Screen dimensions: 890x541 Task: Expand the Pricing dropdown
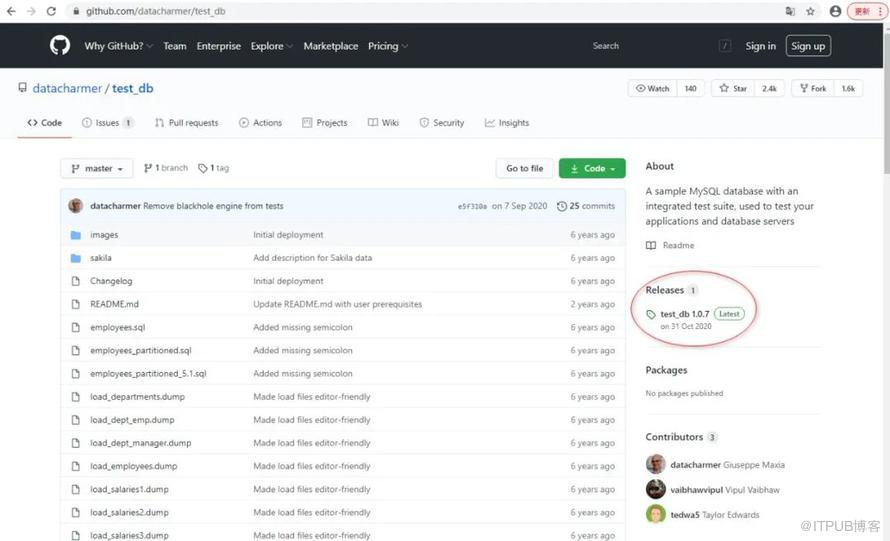pos(388,46)
